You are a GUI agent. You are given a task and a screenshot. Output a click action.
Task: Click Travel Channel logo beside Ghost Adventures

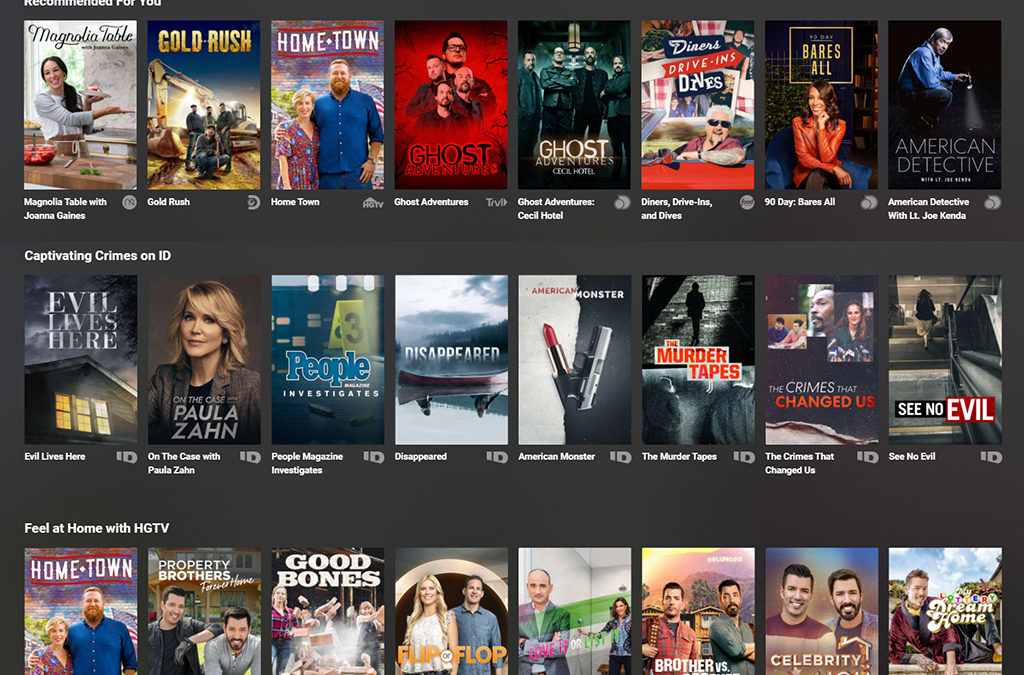point(496,202)
